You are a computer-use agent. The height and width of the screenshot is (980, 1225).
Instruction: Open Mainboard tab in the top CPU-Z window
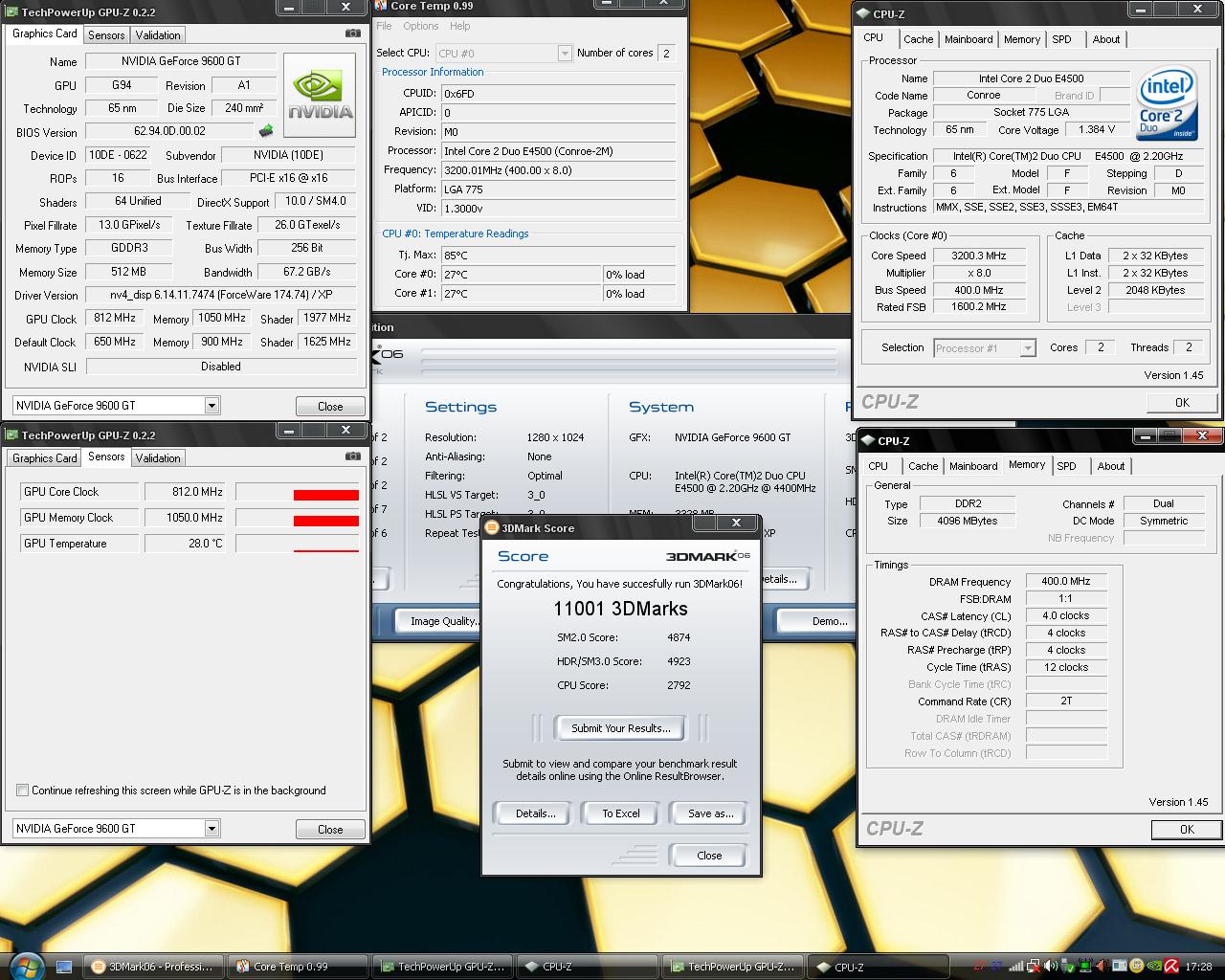[969, 39]
